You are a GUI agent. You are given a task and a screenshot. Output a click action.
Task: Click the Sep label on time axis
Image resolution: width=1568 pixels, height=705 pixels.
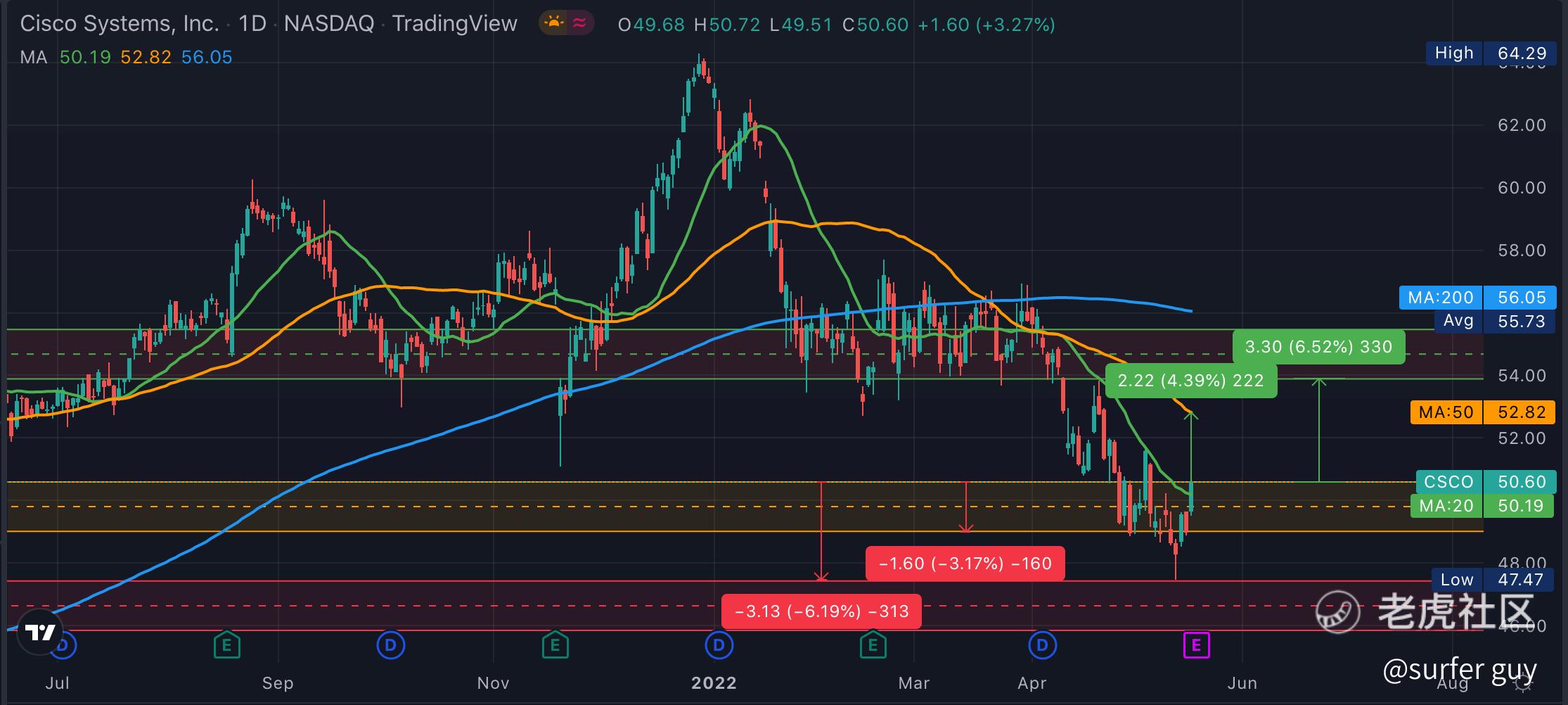[277, 682]
